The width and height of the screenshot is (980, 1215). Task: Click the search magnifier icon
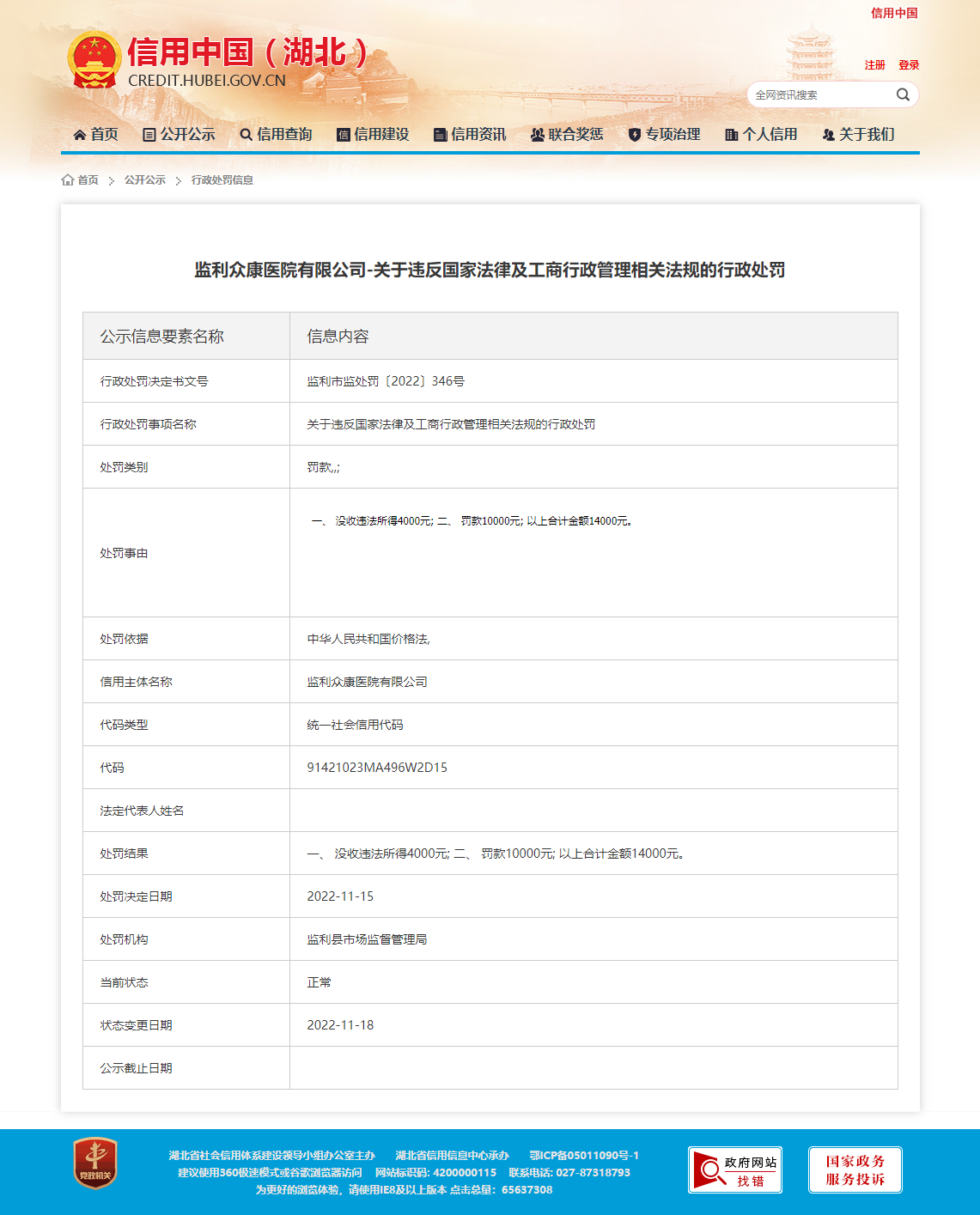click(x=903, y=94)
